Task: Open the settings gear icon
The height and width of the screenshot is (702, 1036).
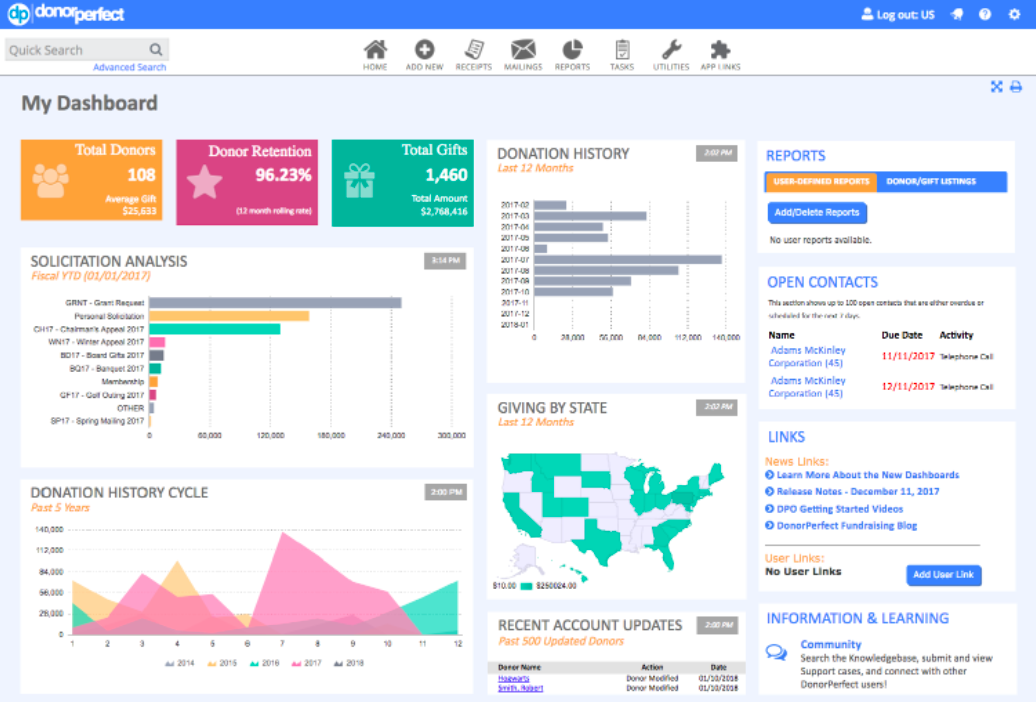Action: pyautogui.click(x=1014, y=14)
